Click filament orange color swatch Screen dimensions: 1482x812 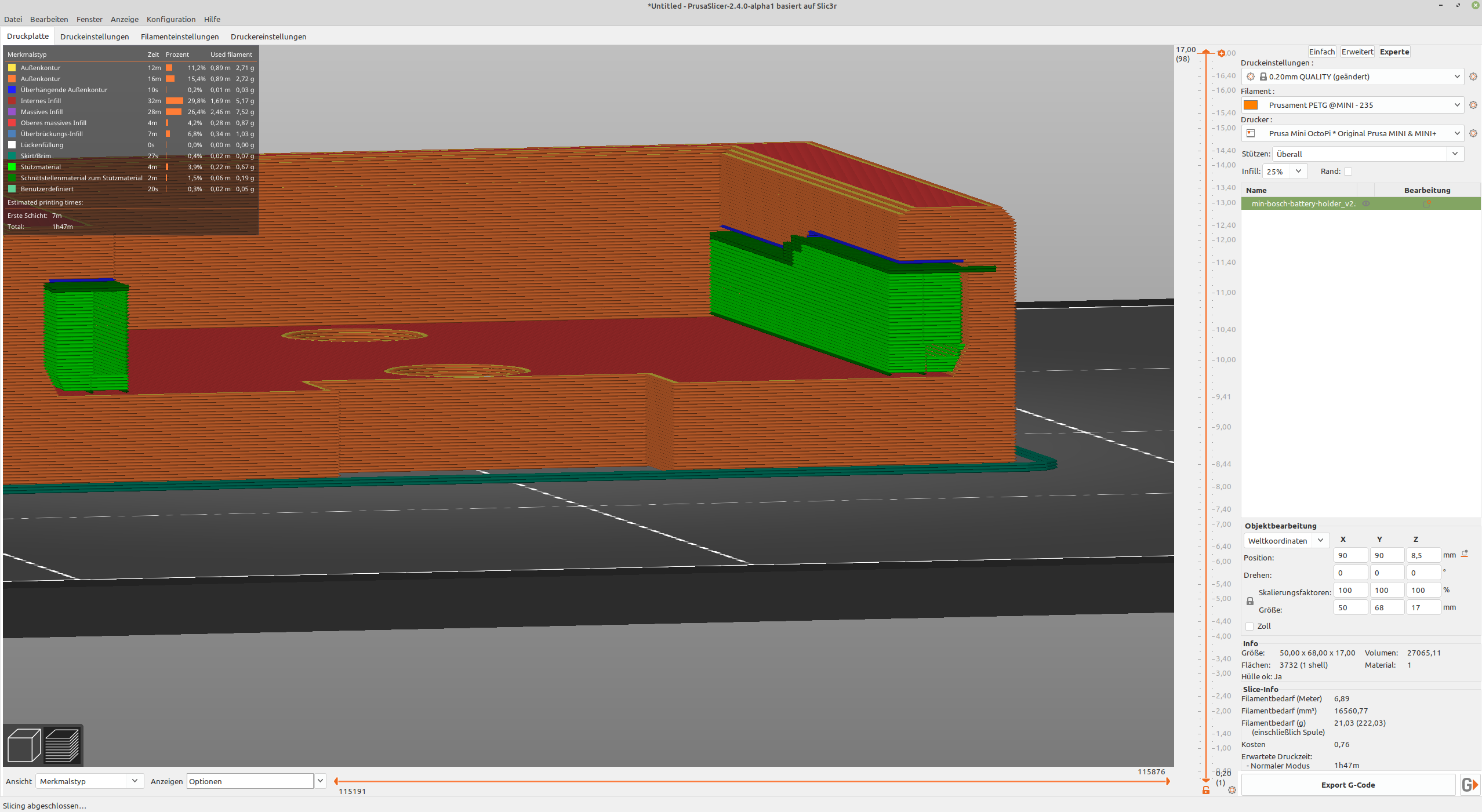pyautogui.click(x=1251, y=105)
